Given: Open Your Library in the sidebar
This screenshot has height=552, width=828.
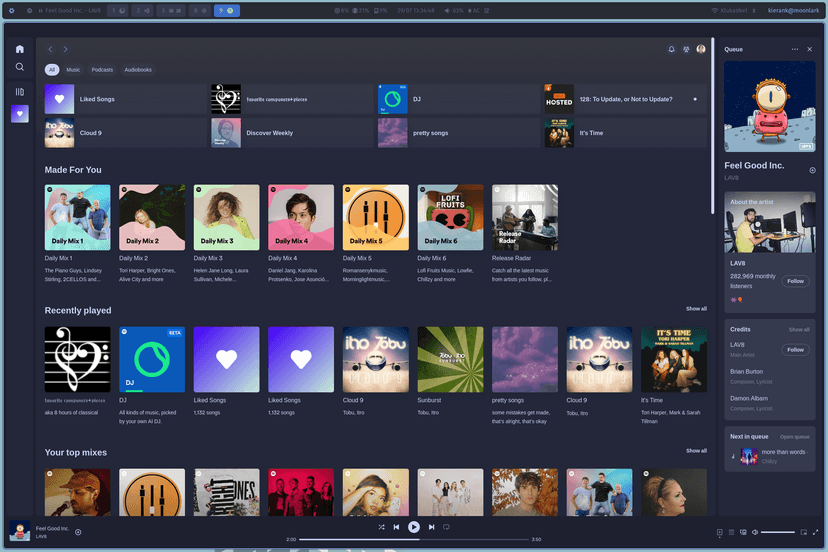Looking at the screenshot, I should point(19,92).
